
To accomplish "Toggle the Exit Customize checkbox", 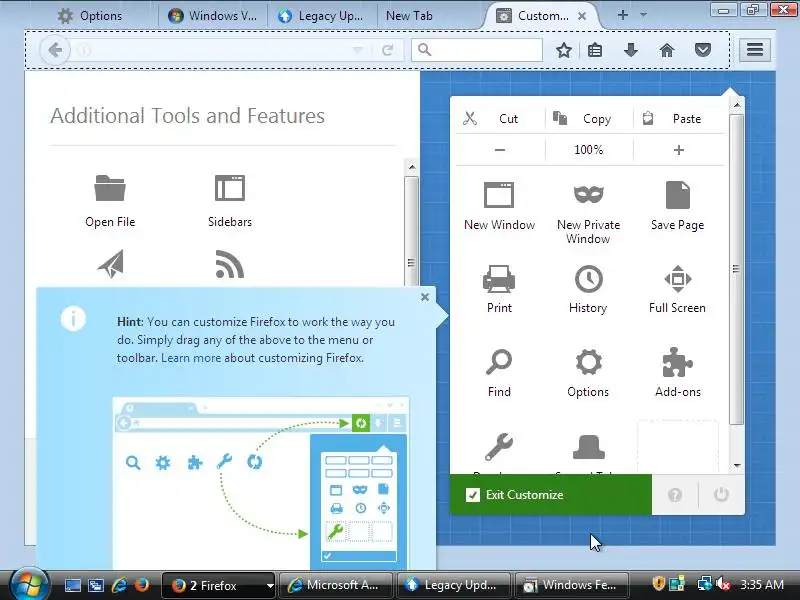I will tap(473, 495).
